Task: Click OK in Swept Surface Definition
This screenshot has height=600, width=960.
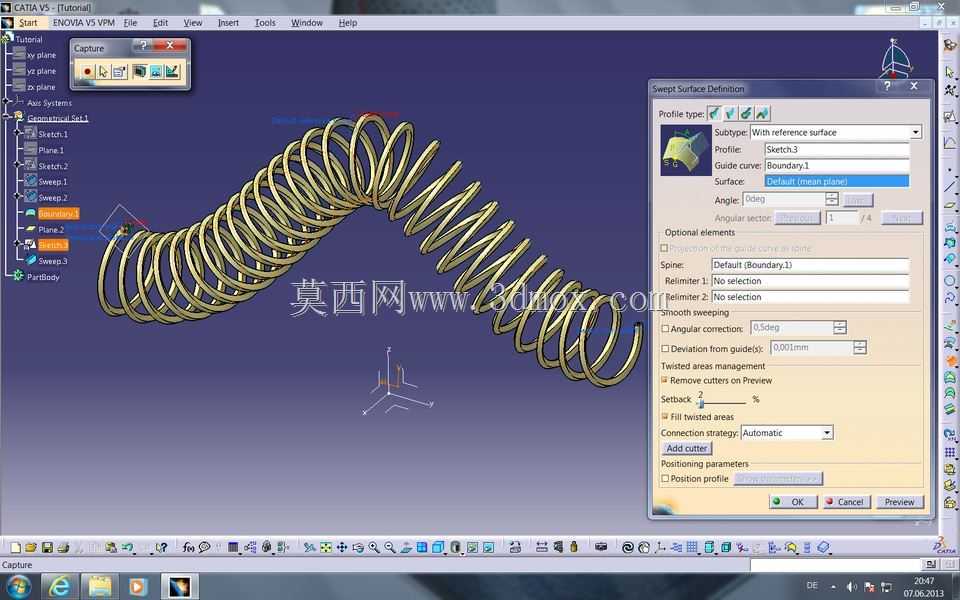Action: pyautogui.click(x=793, y=502)
